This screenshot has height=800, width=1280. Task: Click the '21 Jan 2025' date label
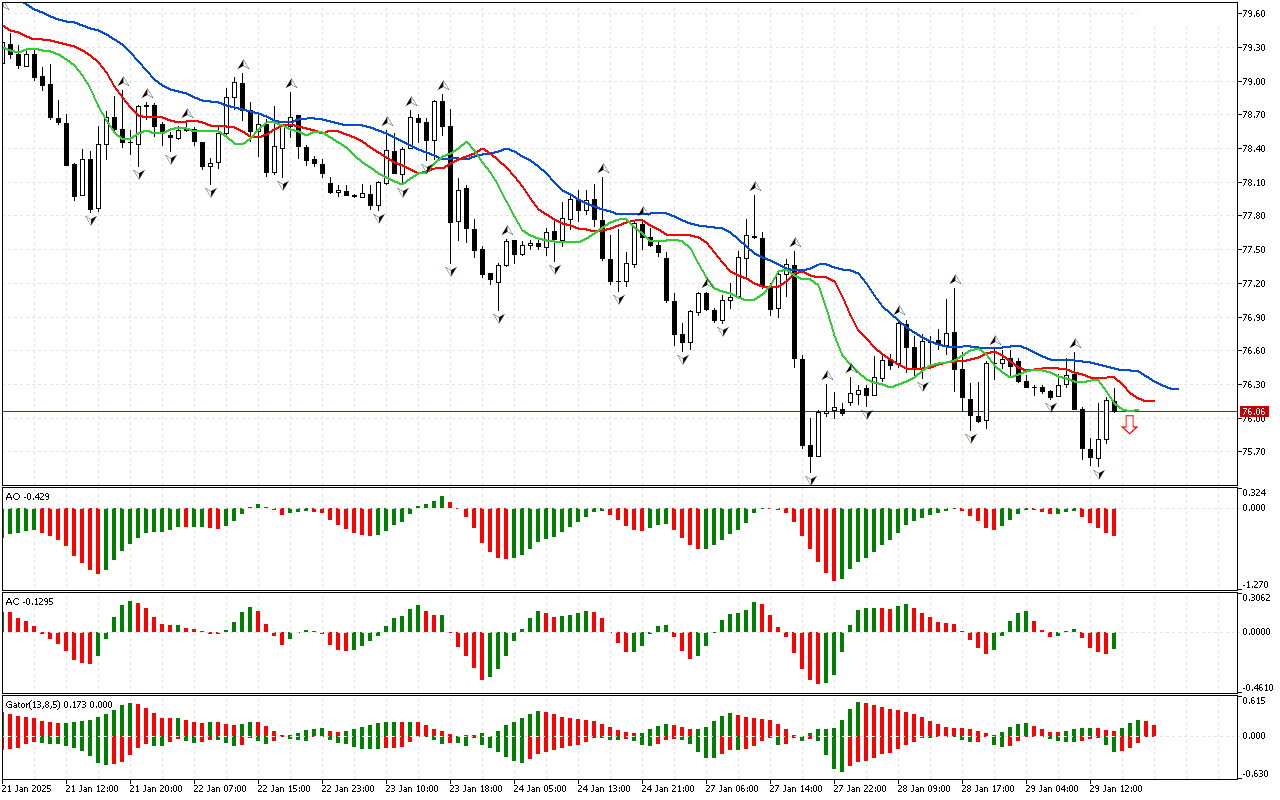(x=26, y=789)
